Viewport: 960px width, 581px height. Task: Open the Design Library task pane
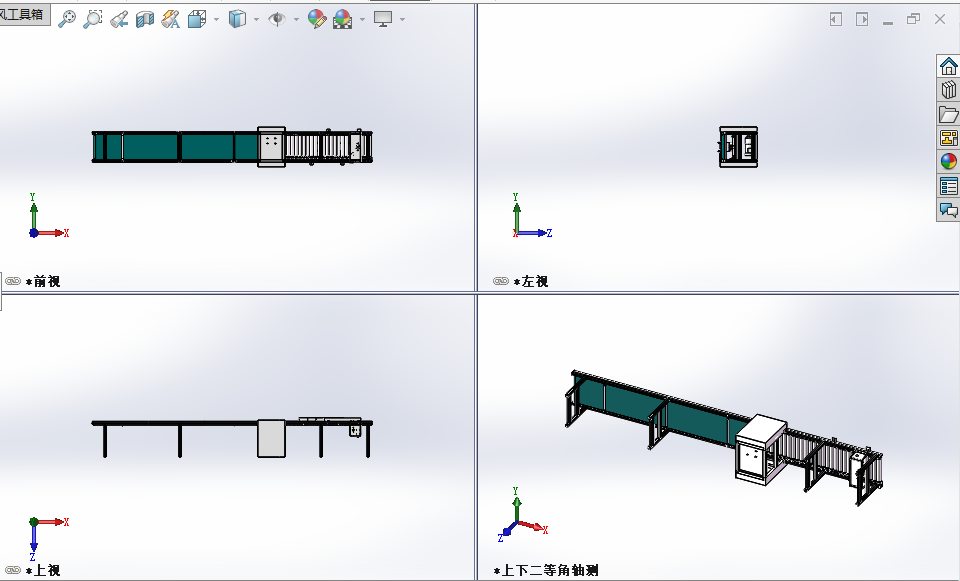(x=948, y=90)
